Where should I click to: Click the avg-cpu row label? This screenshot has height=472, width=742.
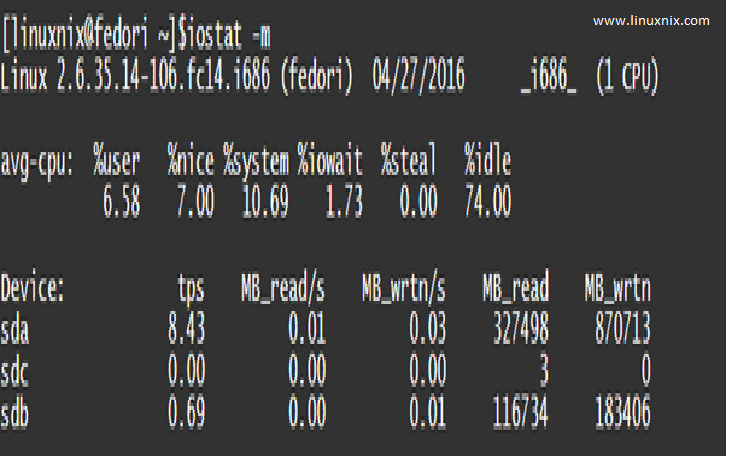(x=36, y=162)
